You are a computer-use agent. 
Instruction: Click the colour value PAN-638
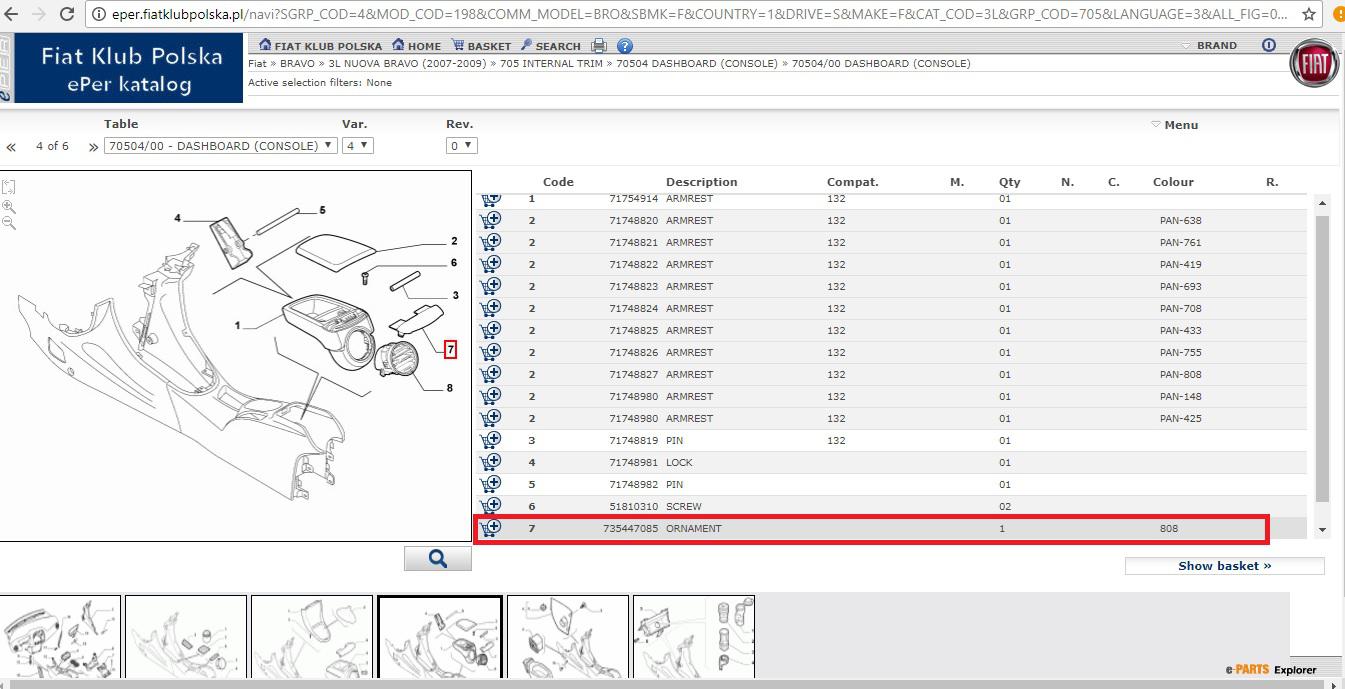click(1180, 220)
